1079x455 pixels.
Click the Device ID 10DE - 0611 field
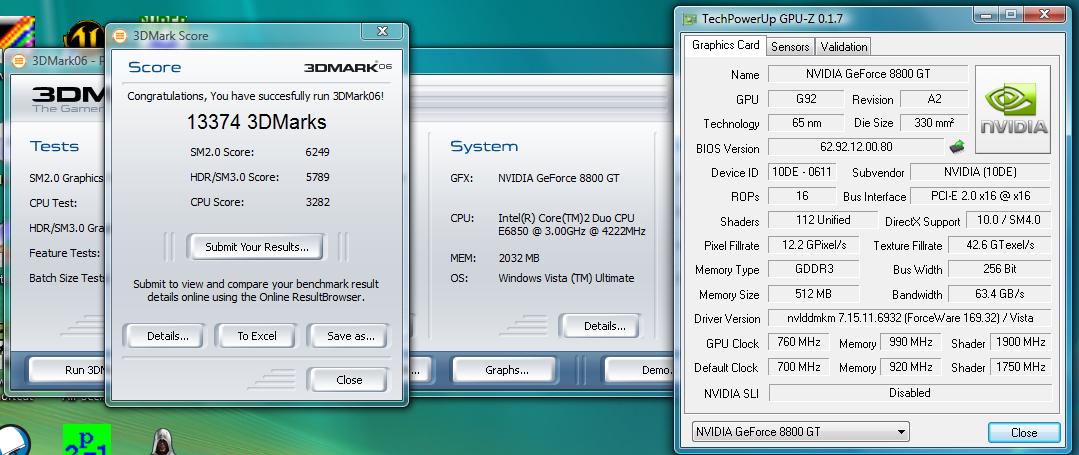pos(802,172)
